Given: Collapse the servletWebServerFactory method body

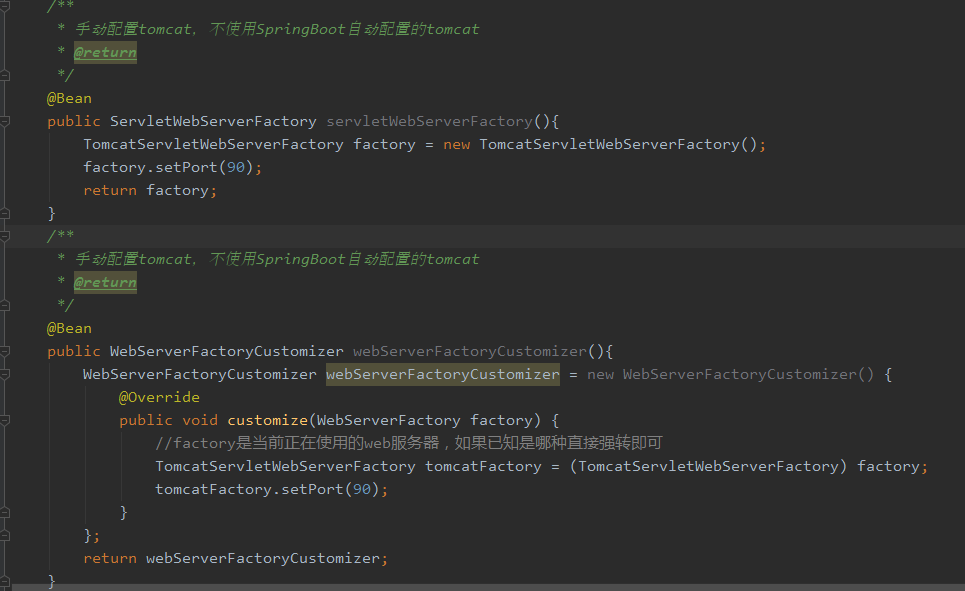Looking at the screenshot, I should coord(5,121).
